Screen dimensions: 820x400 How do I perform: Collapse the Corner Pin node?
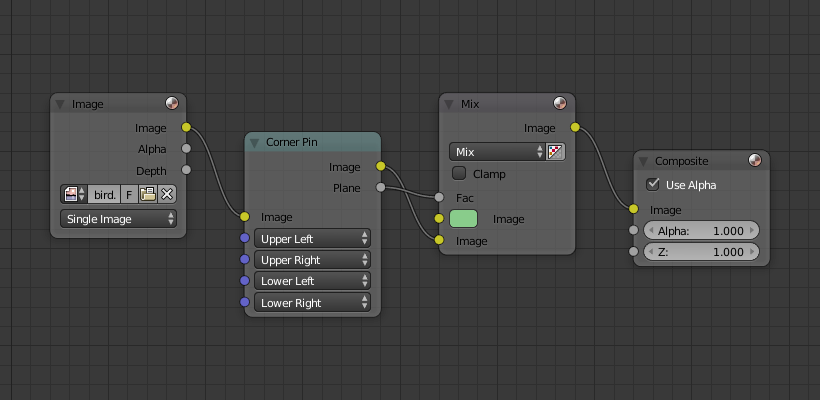pyautogui.click(x=255, y=143)
